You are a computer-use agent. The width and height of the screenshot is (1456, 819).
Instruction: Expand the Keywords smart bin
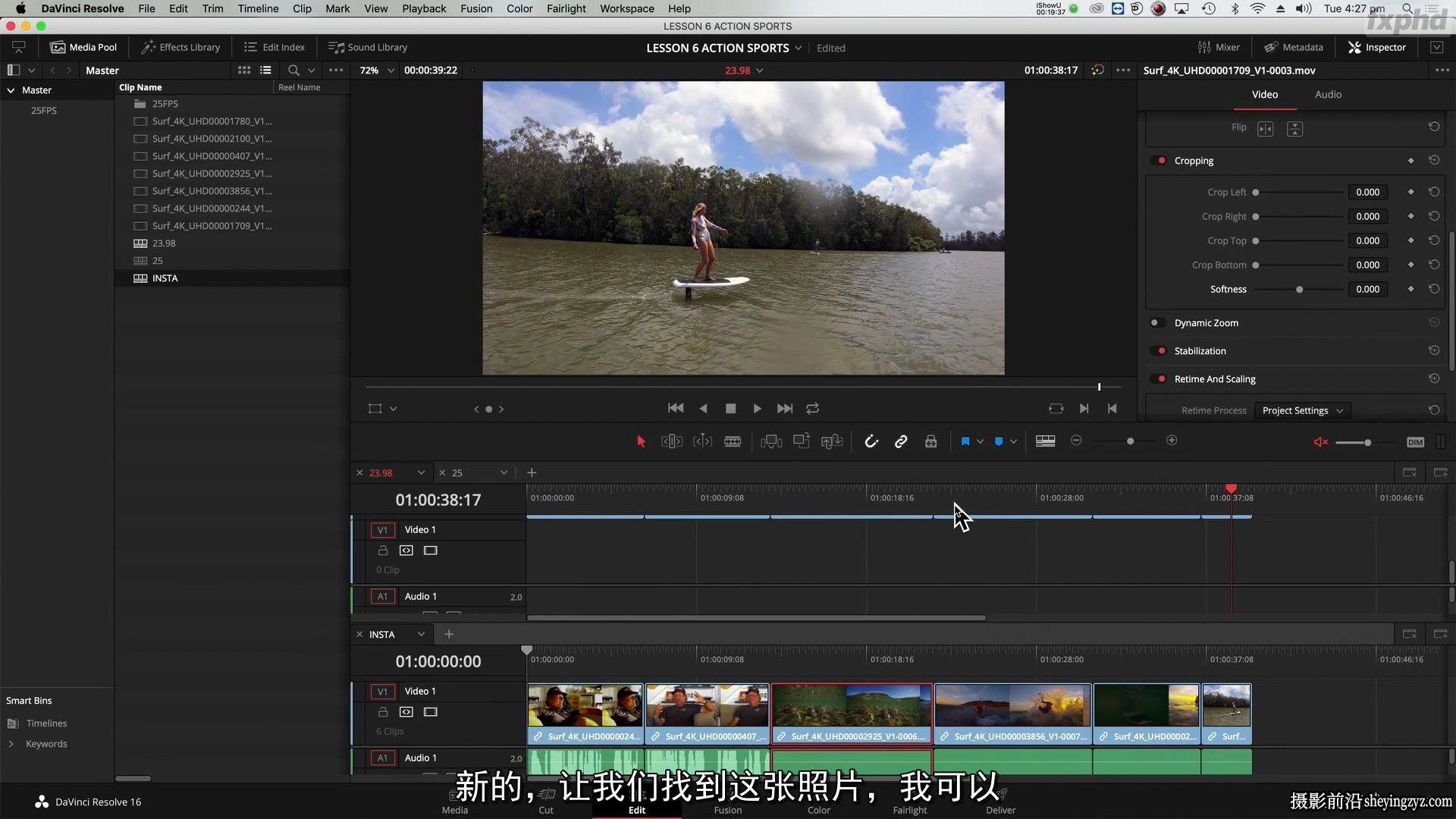[11, 744]
